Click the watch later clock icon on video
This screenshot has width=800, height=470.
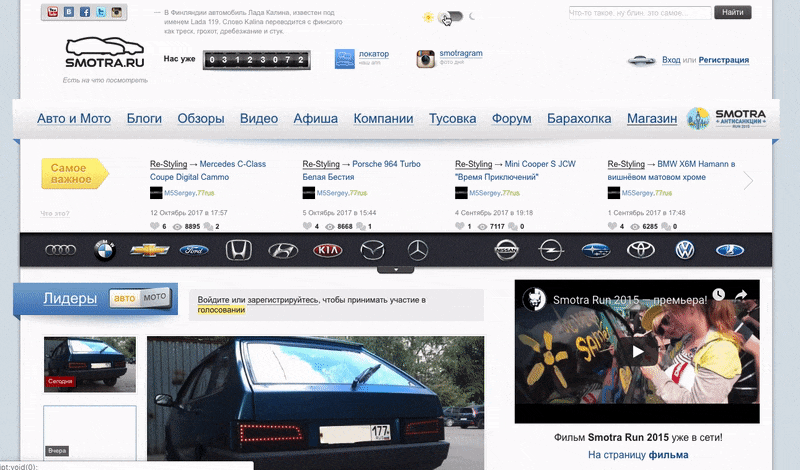pos(718,294)
